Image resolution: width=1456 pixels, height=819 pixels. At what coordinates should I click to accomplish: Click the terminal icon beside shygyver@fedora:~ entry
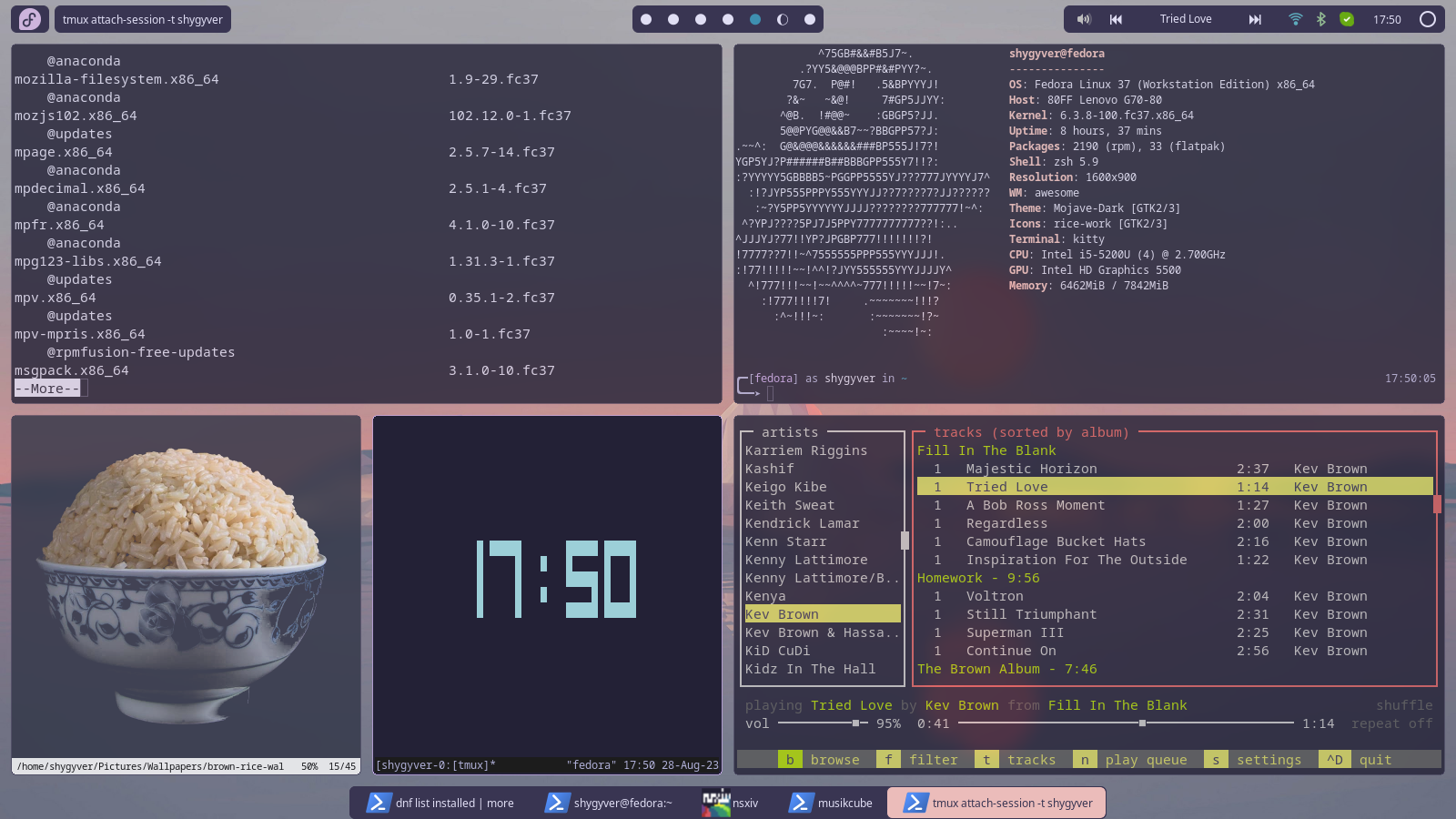click(556, 803)
